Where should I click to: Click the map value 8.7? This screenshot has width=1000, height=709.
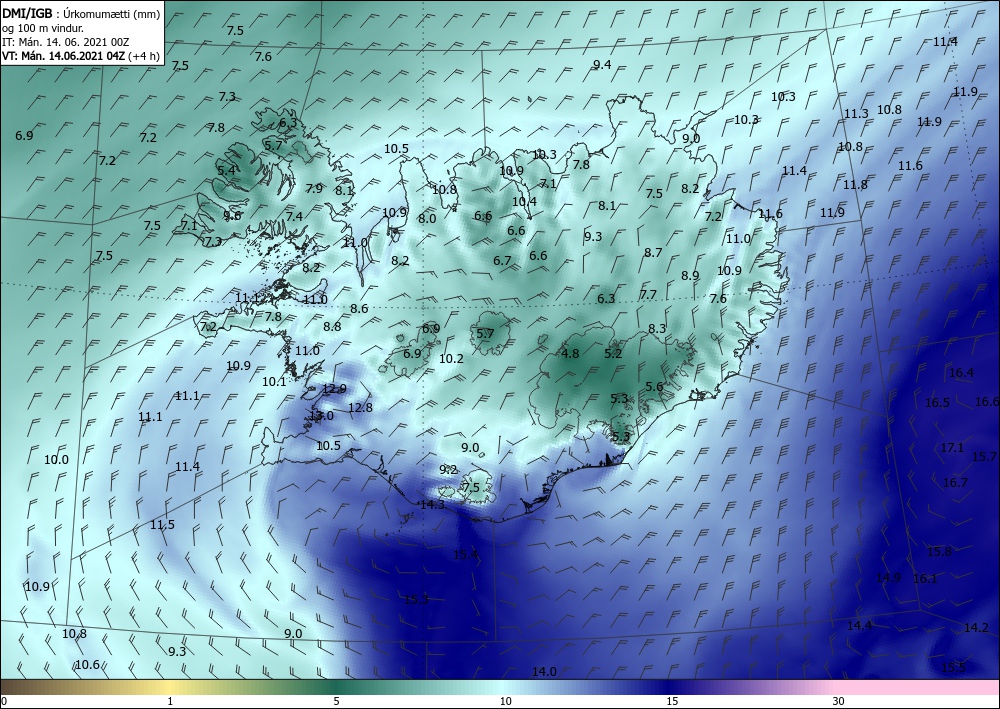653,252
